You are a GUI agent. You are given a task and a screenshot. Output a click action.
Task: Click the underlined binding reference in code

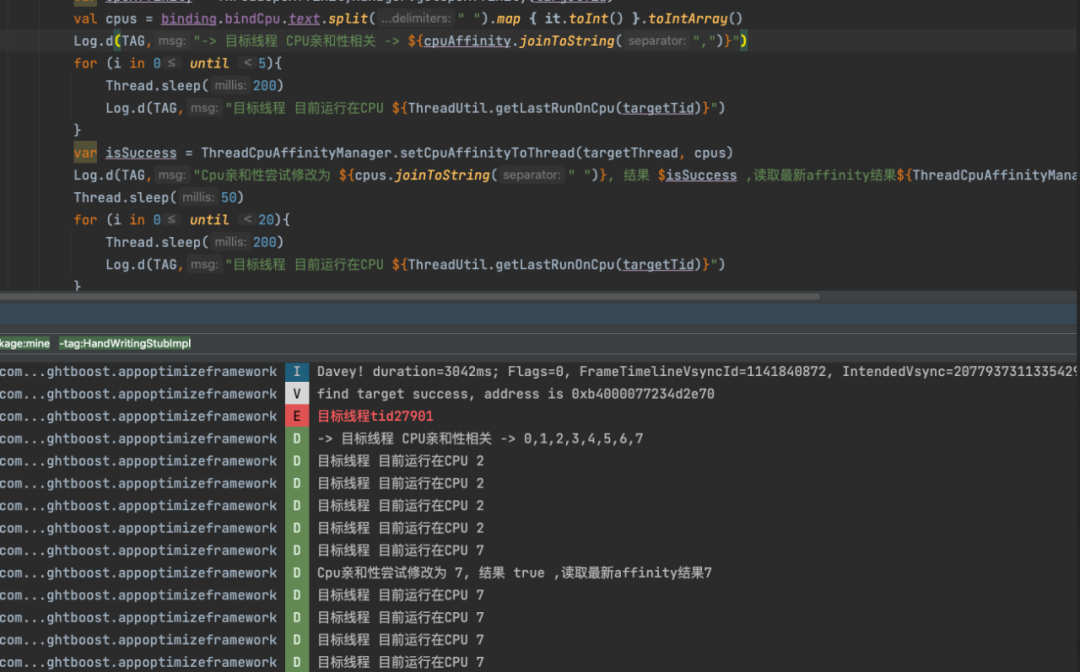191,19
